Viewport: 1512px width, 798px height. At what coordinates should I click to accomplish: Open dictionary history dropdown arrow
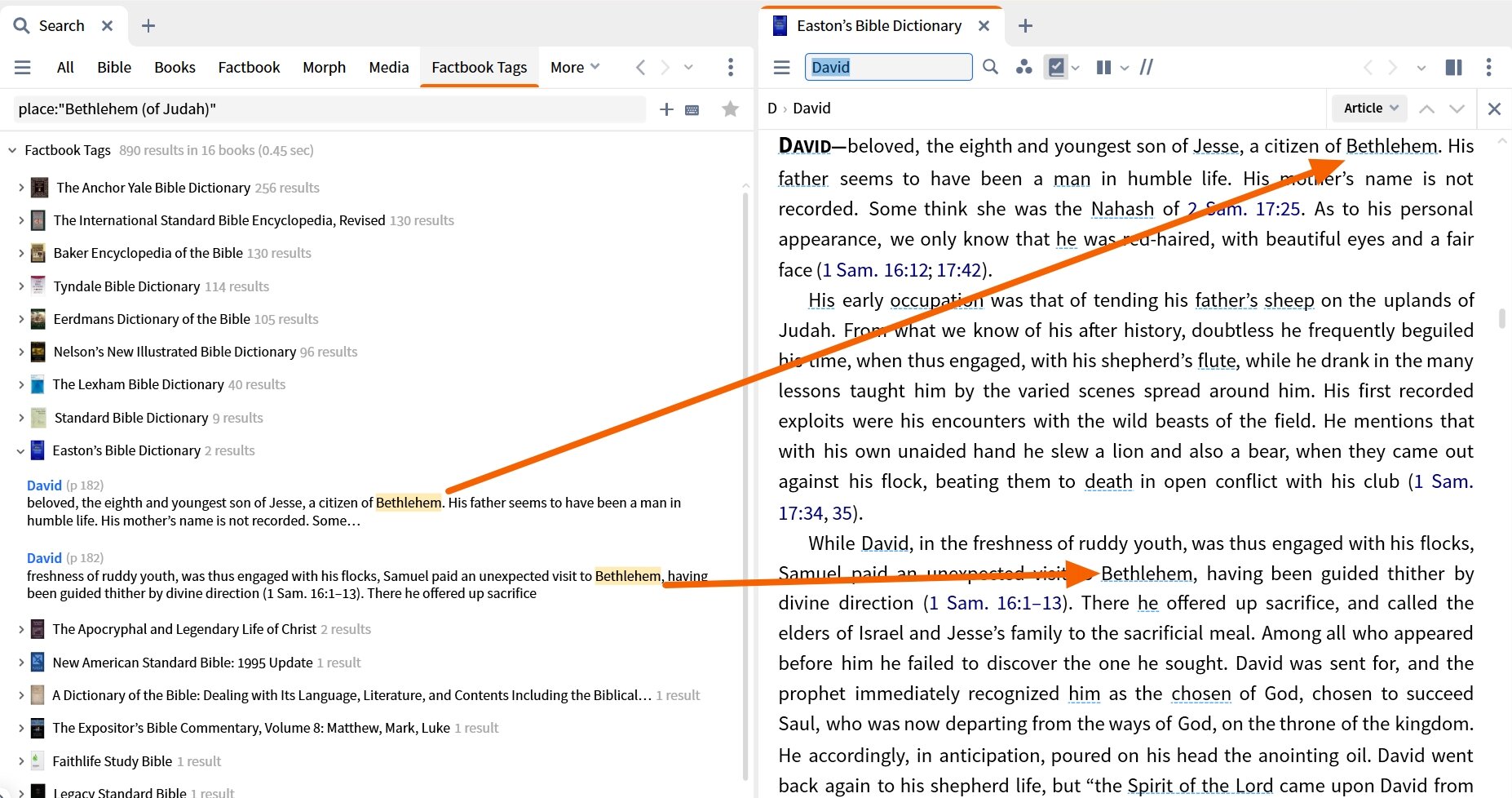[x=1421, y=68]
